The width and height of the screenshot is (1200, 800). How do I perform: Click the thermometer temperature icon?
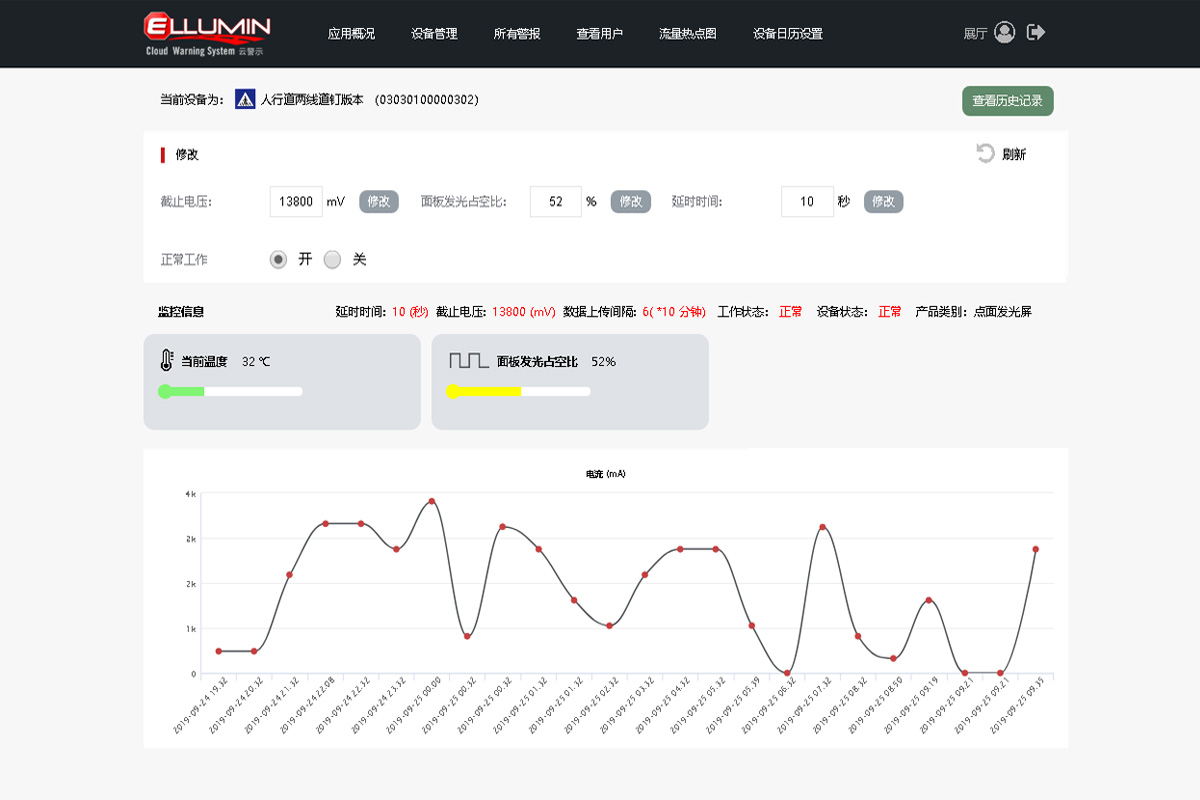[x=166, y=361]
